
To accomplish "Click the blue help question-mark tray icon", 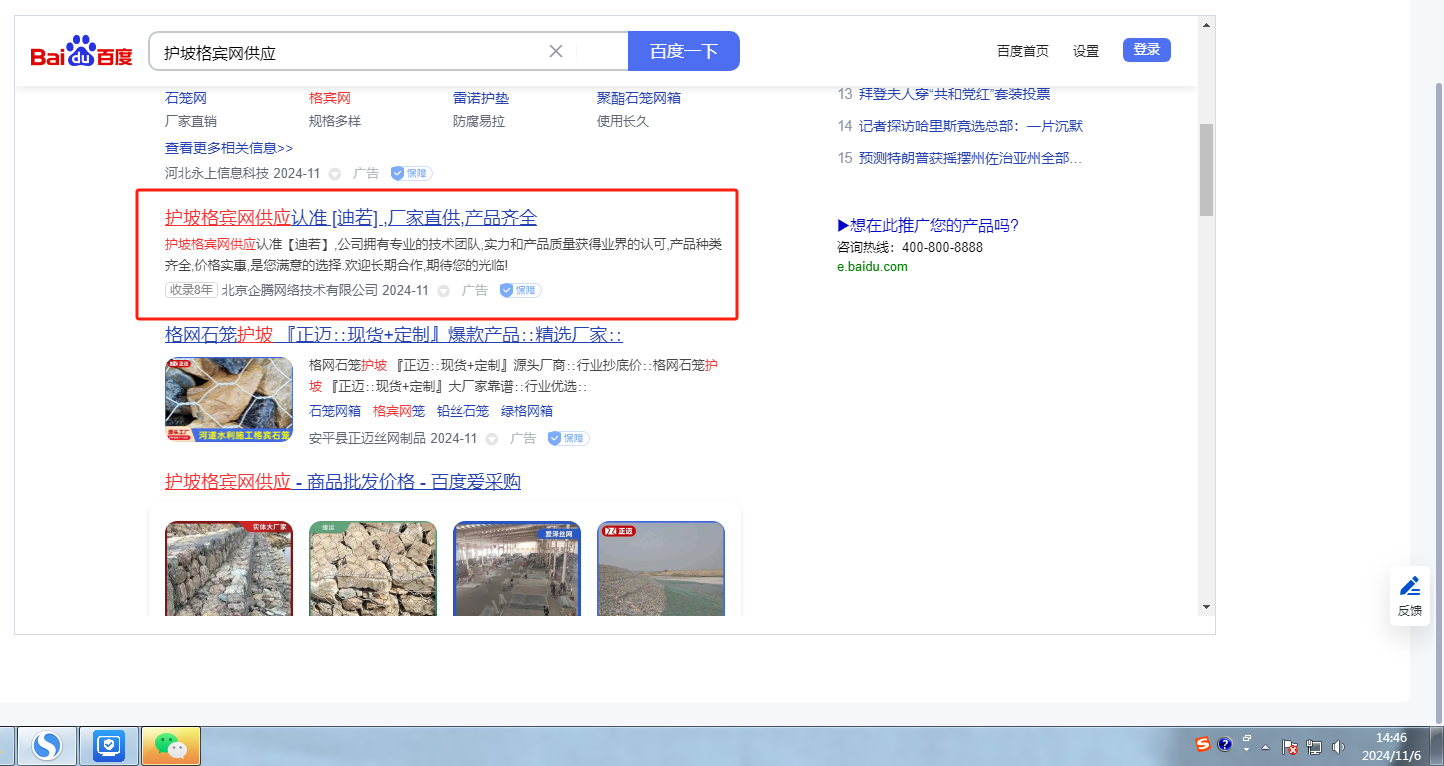I will (1224, 744).
